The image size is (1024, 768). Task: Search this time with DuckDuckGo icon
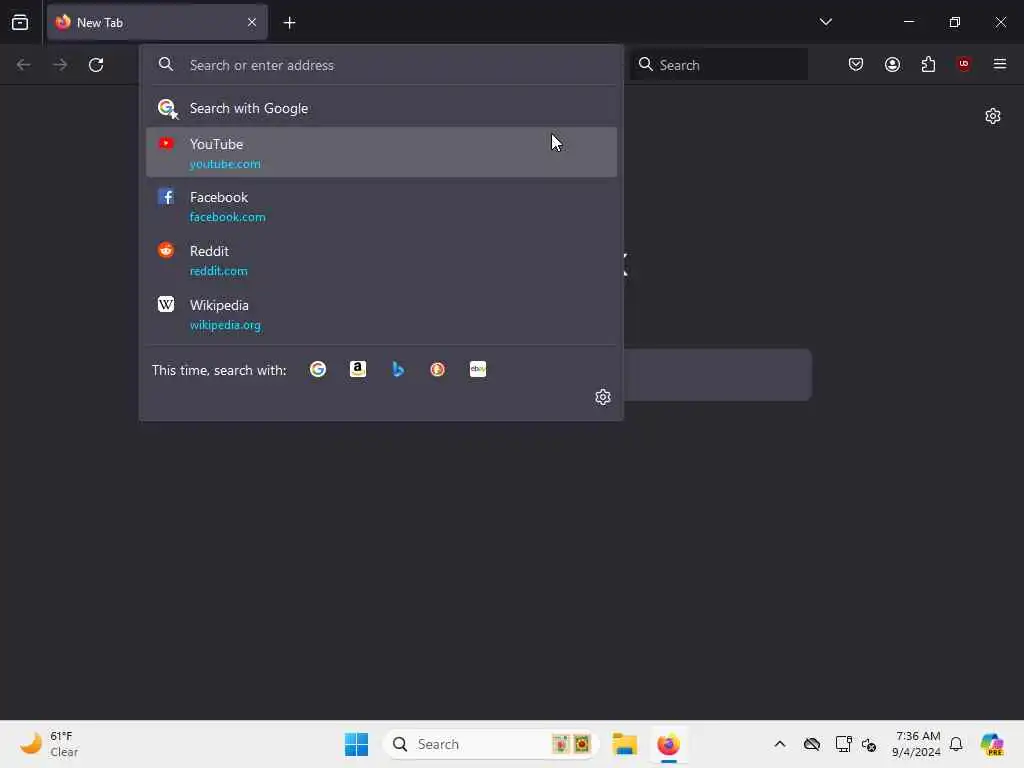(438, 370)
